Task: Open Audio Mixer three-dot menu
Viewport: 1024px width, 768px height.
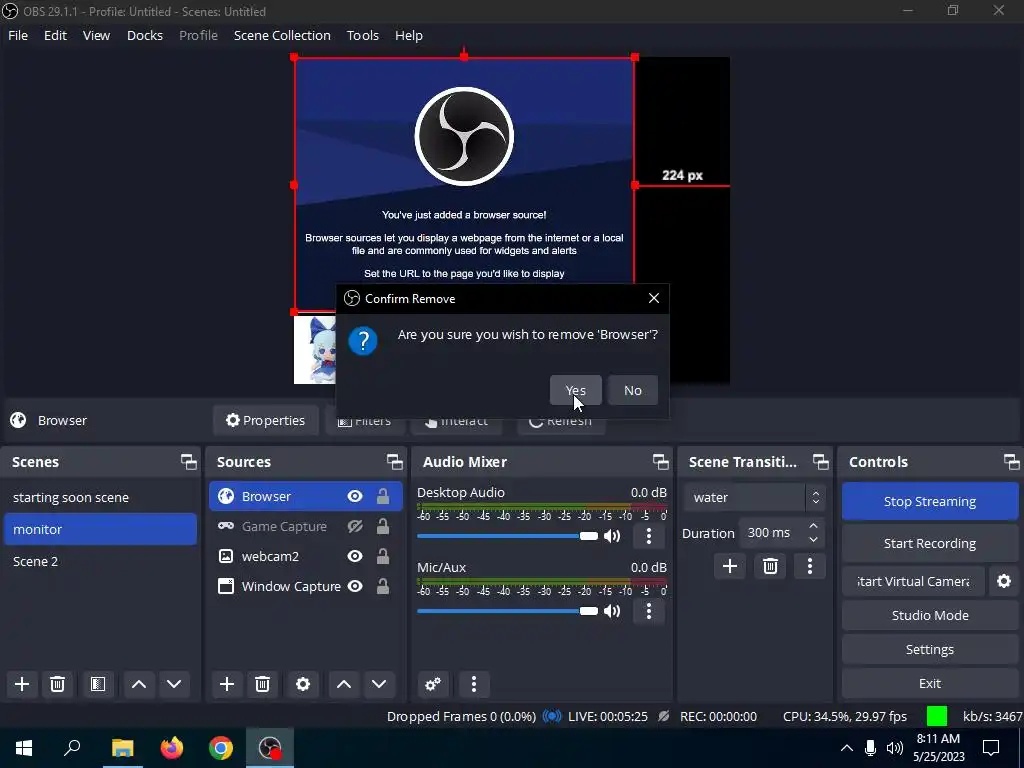Action: tap(474, 684)
